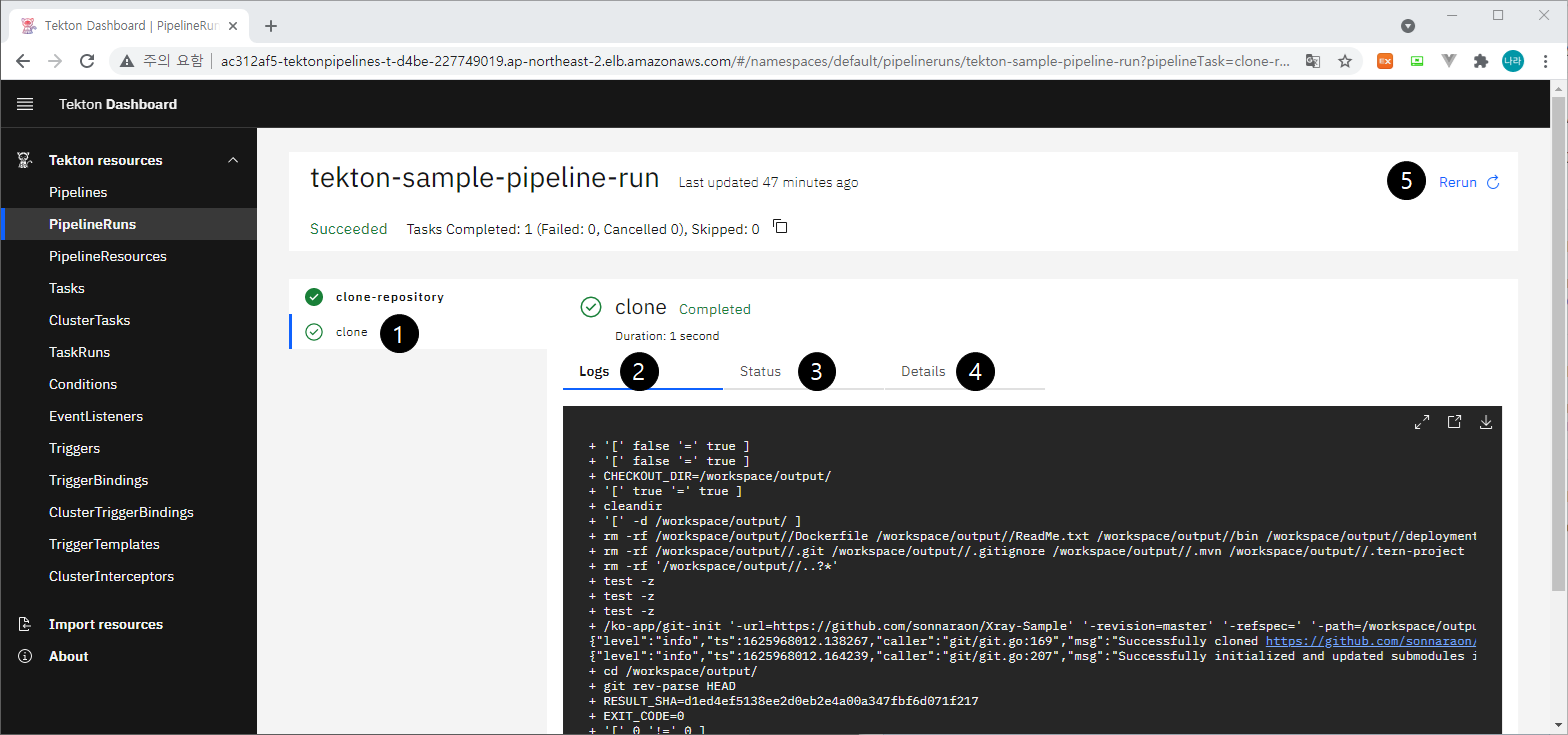Click the 'Duration: 1 second' text
This screenshot has width=1568, height=735.
coord(667,336)
